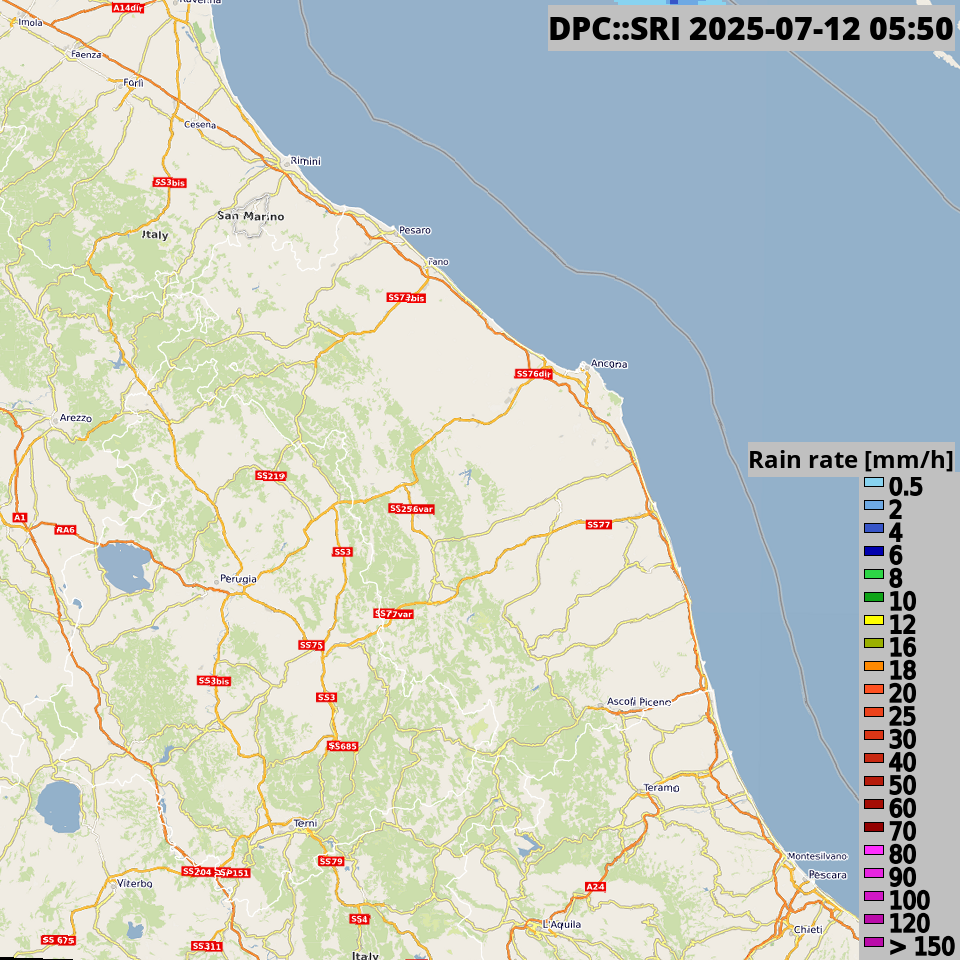
Task: Click the SS79 road shield near Terni
Action: point(331,861)
